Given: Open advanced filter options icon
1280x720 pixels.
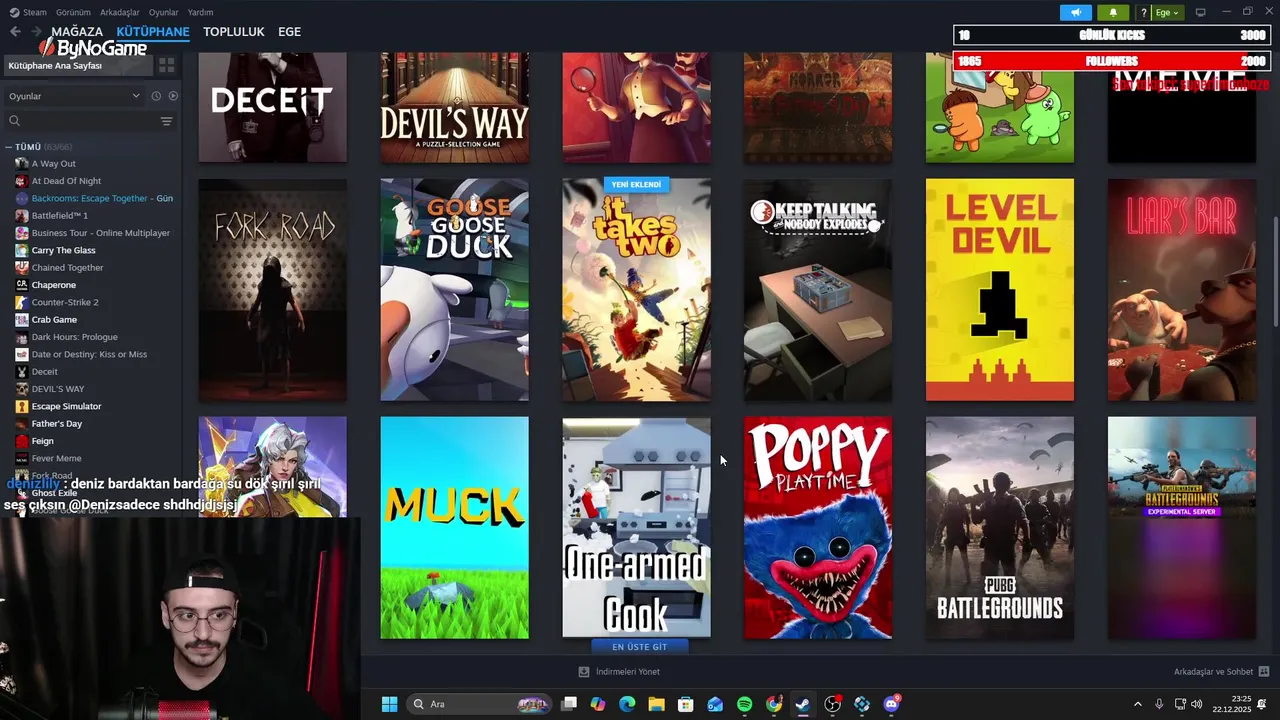Looking at the screenshot, I should (167, 121).
